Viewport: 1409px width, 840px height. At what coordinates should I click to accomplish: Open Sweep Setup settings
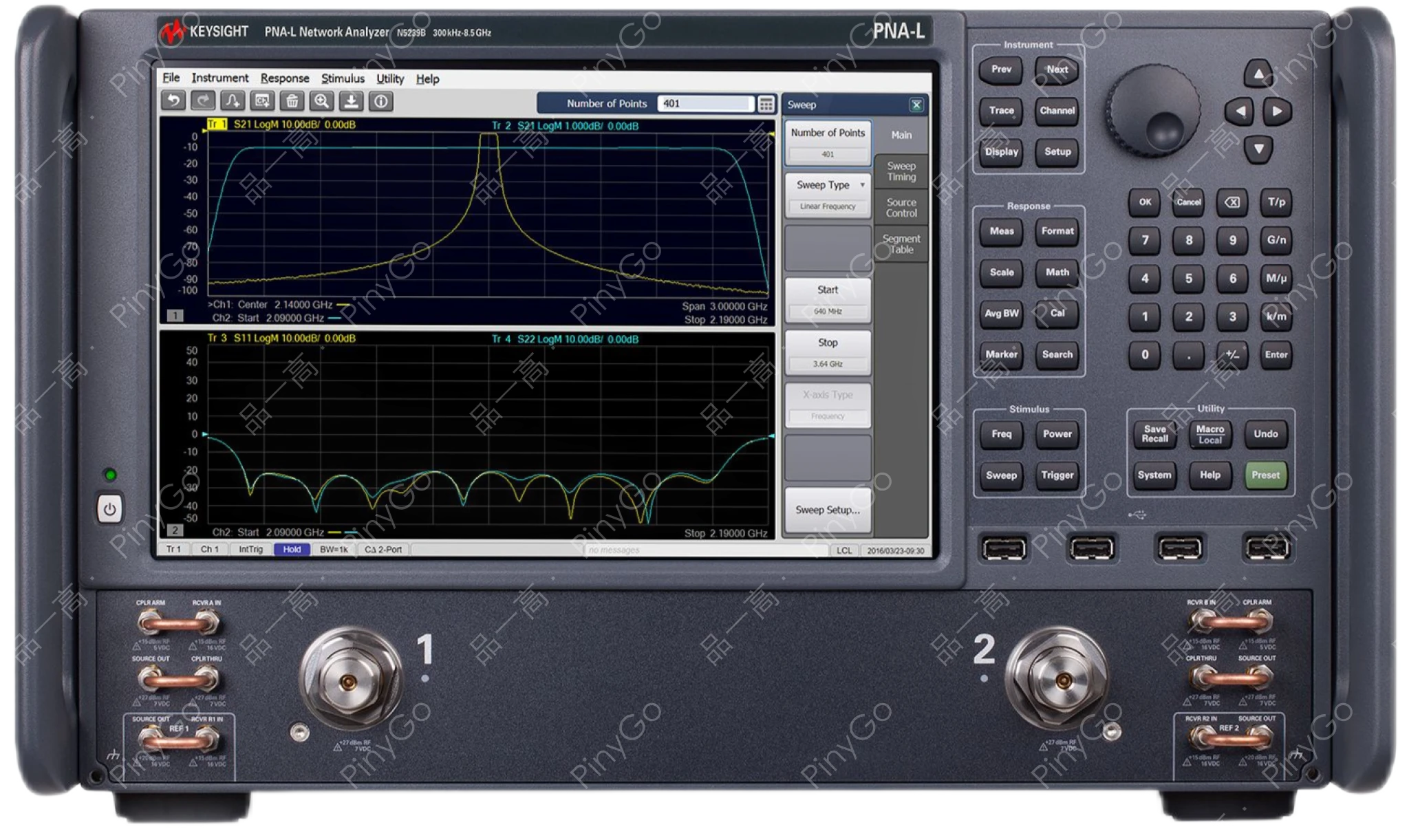pos(827,511)
